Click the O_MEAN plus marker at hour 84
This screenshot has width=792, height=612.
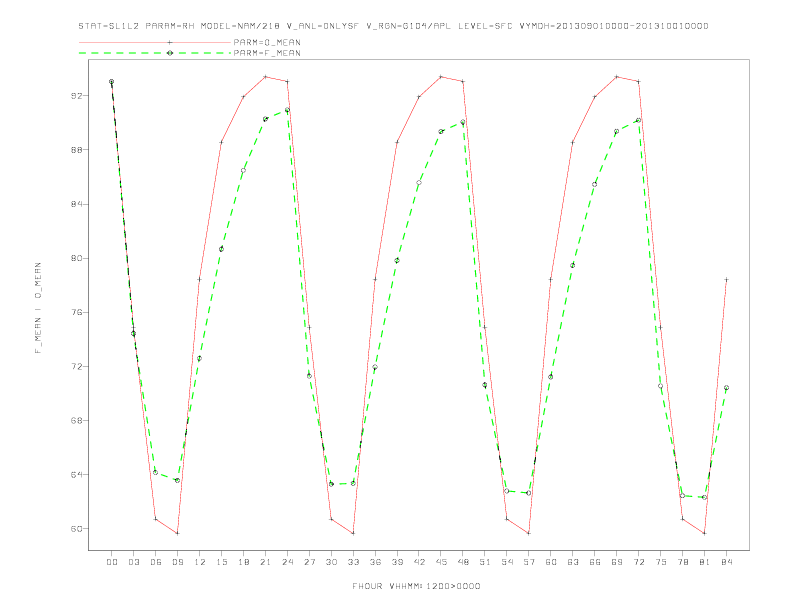pyautogui.click(x=726, y=280)
